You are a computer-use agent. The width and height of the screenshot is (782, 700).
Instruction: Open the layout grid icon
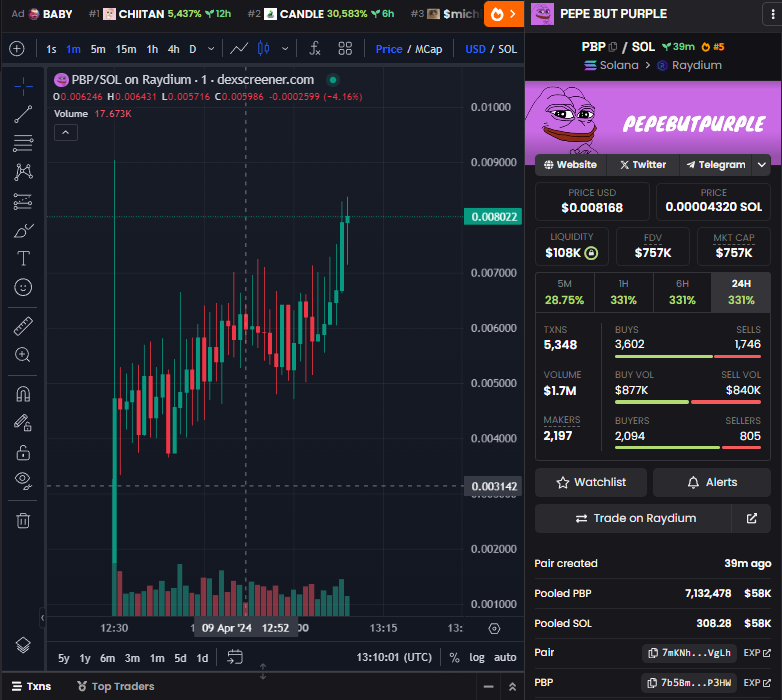click(x=345, y=49)
